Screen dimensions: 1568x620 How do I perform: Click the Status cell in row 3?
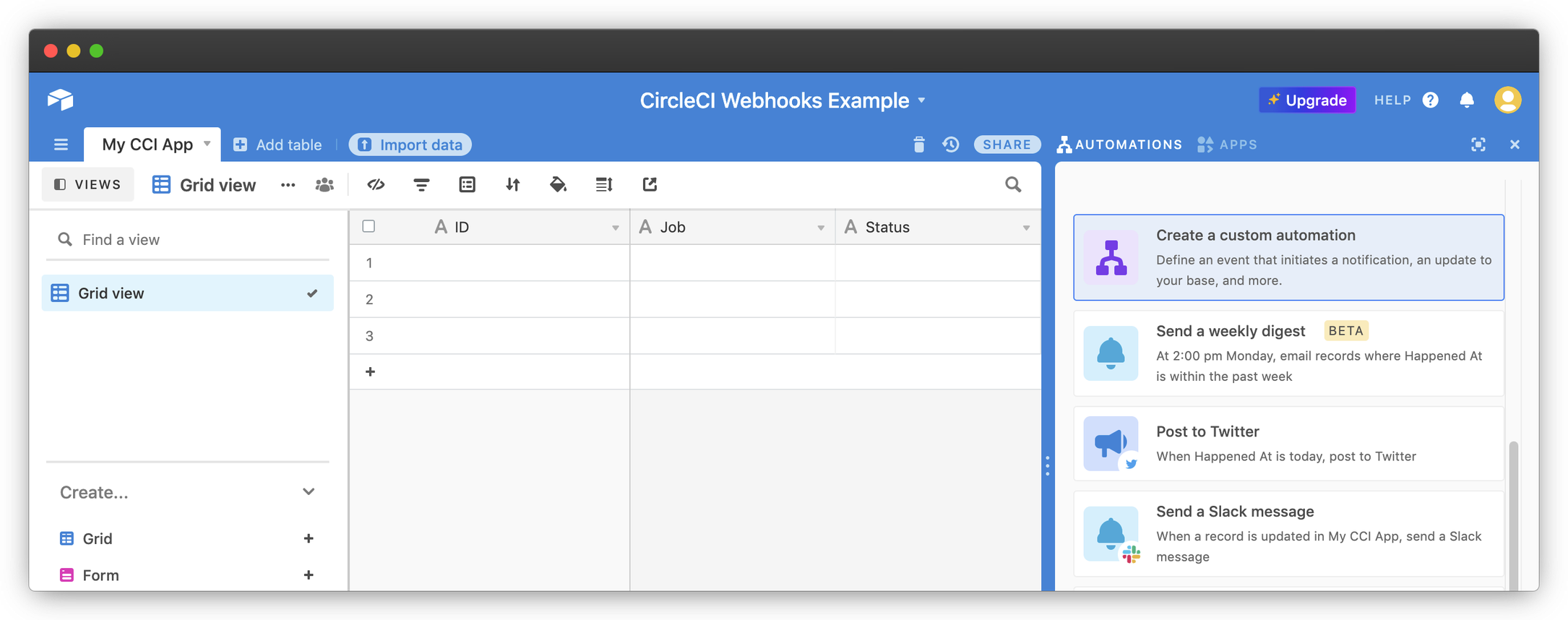(x=938, y=335)
